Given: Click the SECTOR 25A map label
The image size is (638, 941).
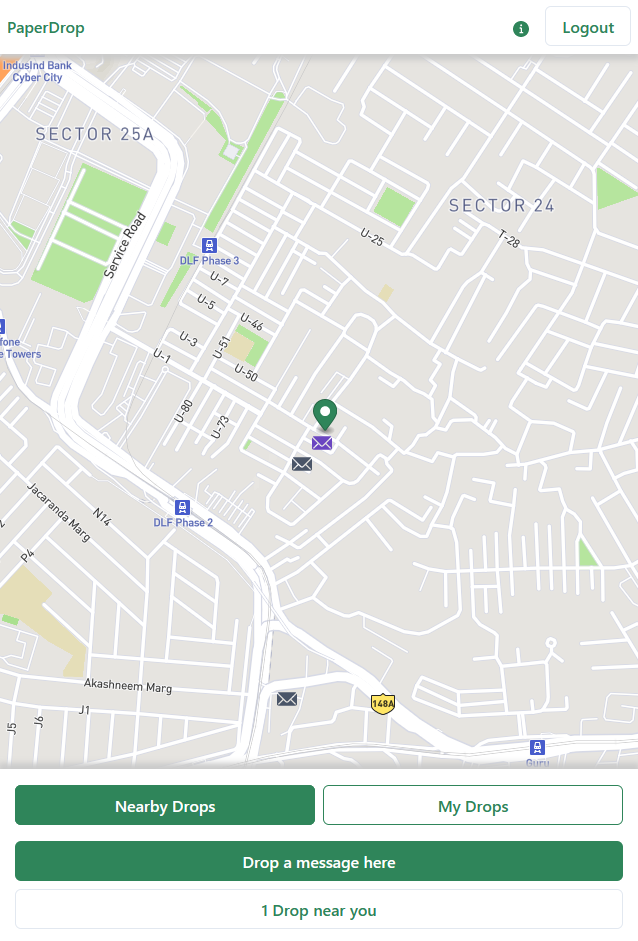Looking at the screenshot, I should [x=95, y=134].
